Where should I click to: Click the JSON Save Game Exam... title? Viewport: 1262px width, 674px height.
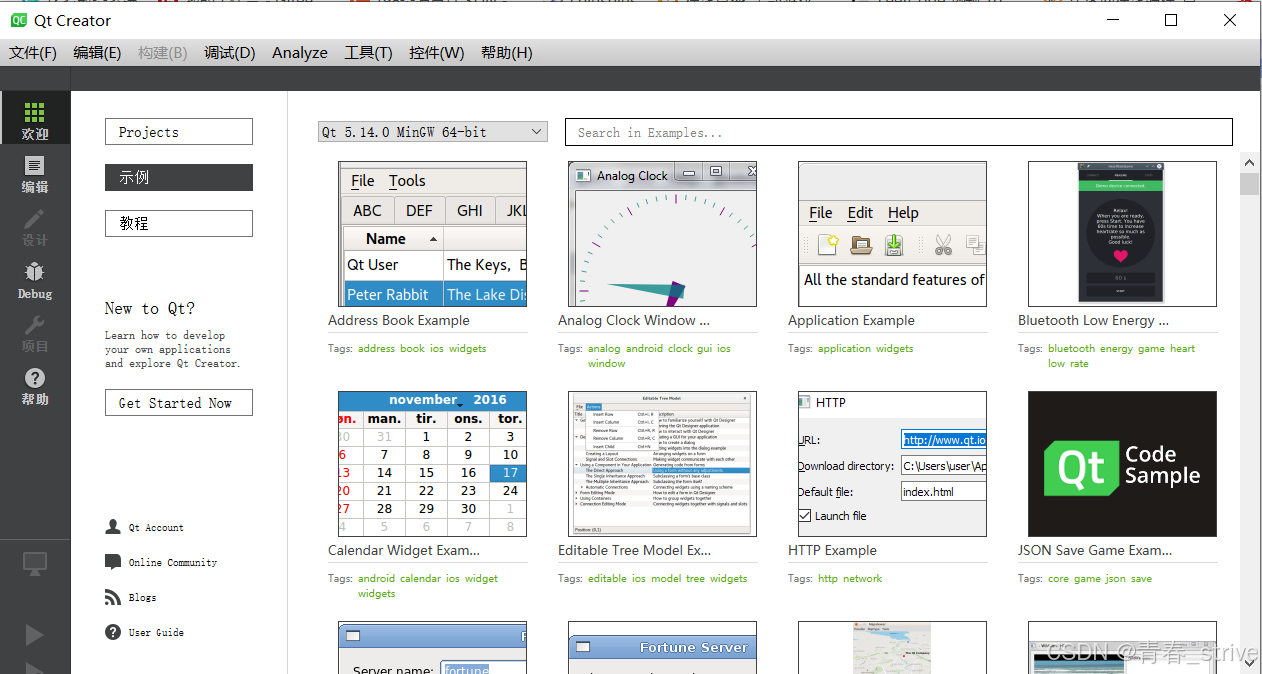point(1095,550)
